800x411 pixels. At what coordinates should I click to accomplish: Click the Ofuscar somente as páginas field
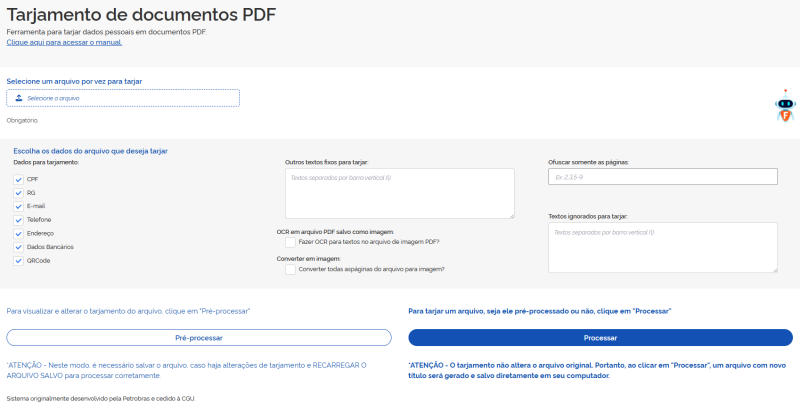point(662,177)
